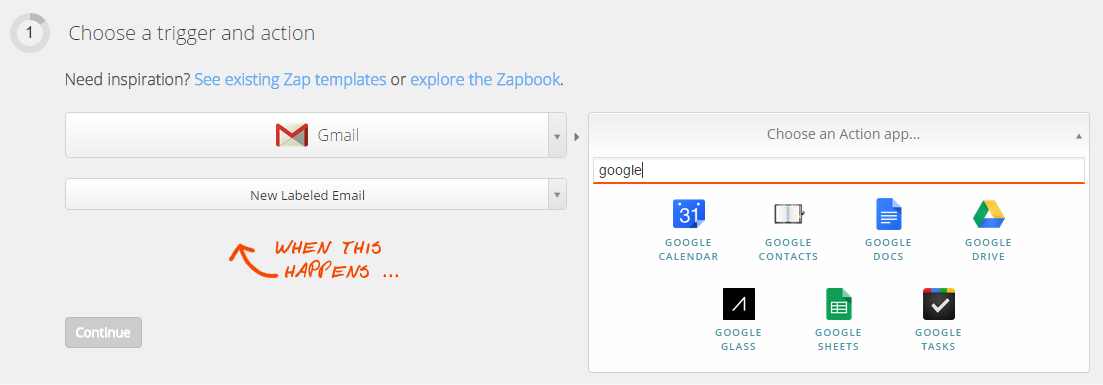Click the Google Sheets text label
Image resolution: width=1103 pixels, height=385 pixels.
click(x=838, y=339)
